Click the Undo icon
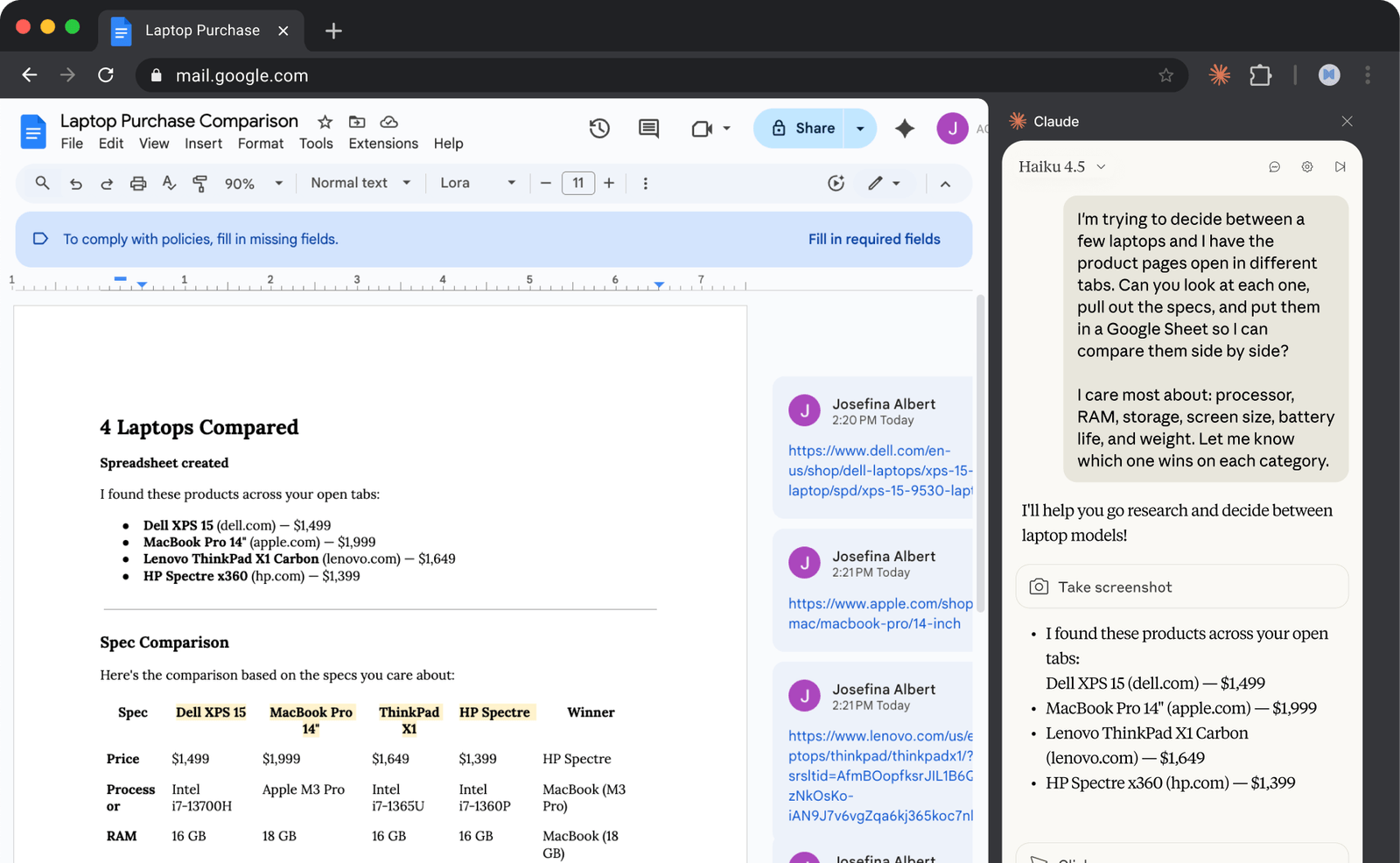Screen dimensions: 1400x863 (76, 183)
